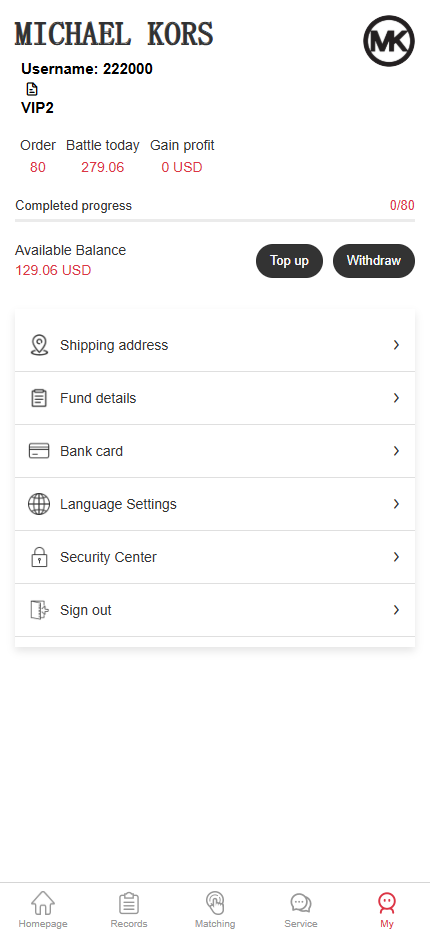Click the Language Settings globe icon
The height and width of the screenshot is (932, 430).
coord(39,504)
